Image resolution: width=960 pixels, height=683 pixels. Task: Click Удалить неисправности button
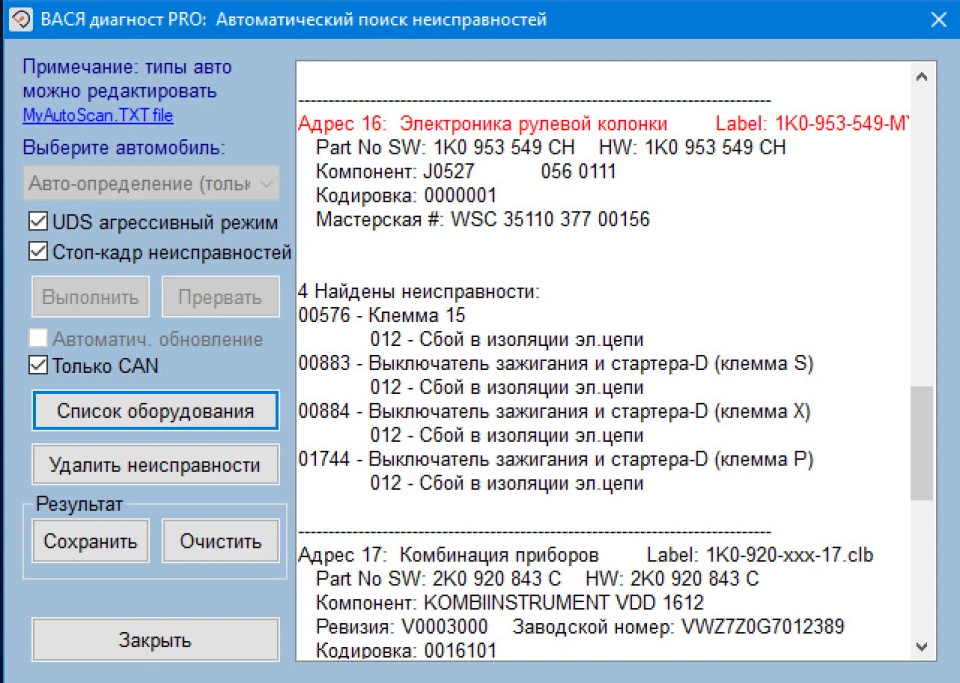point(156,465)
